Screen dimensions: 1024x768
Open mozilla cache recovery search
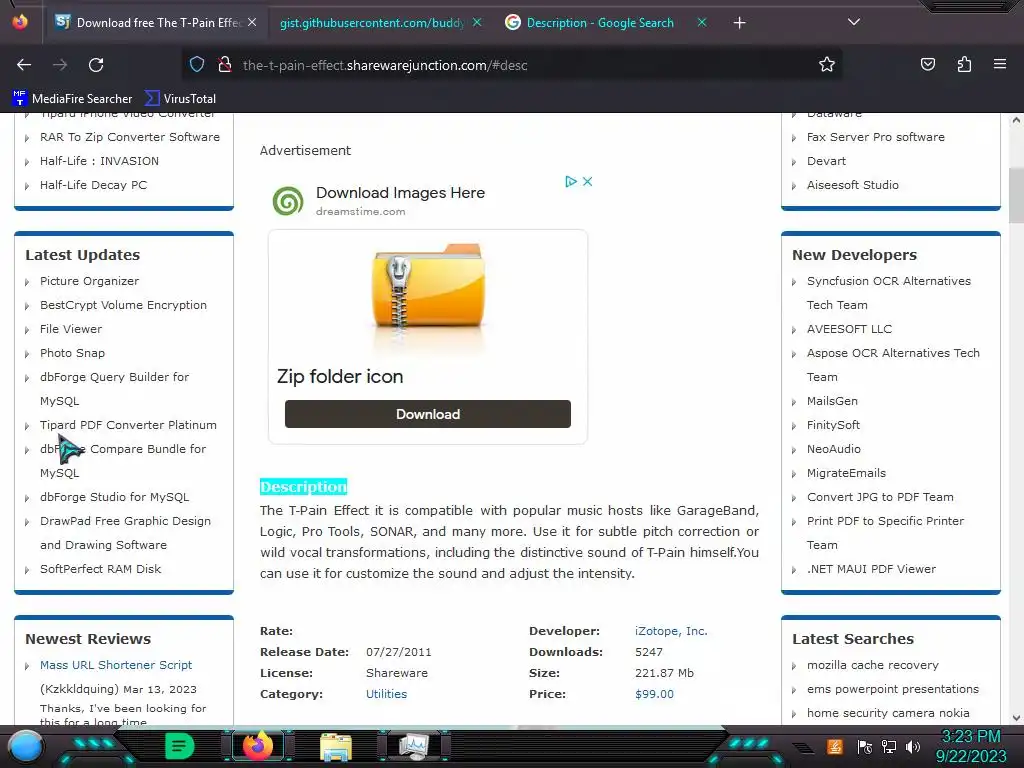click(x=872, y=665)
